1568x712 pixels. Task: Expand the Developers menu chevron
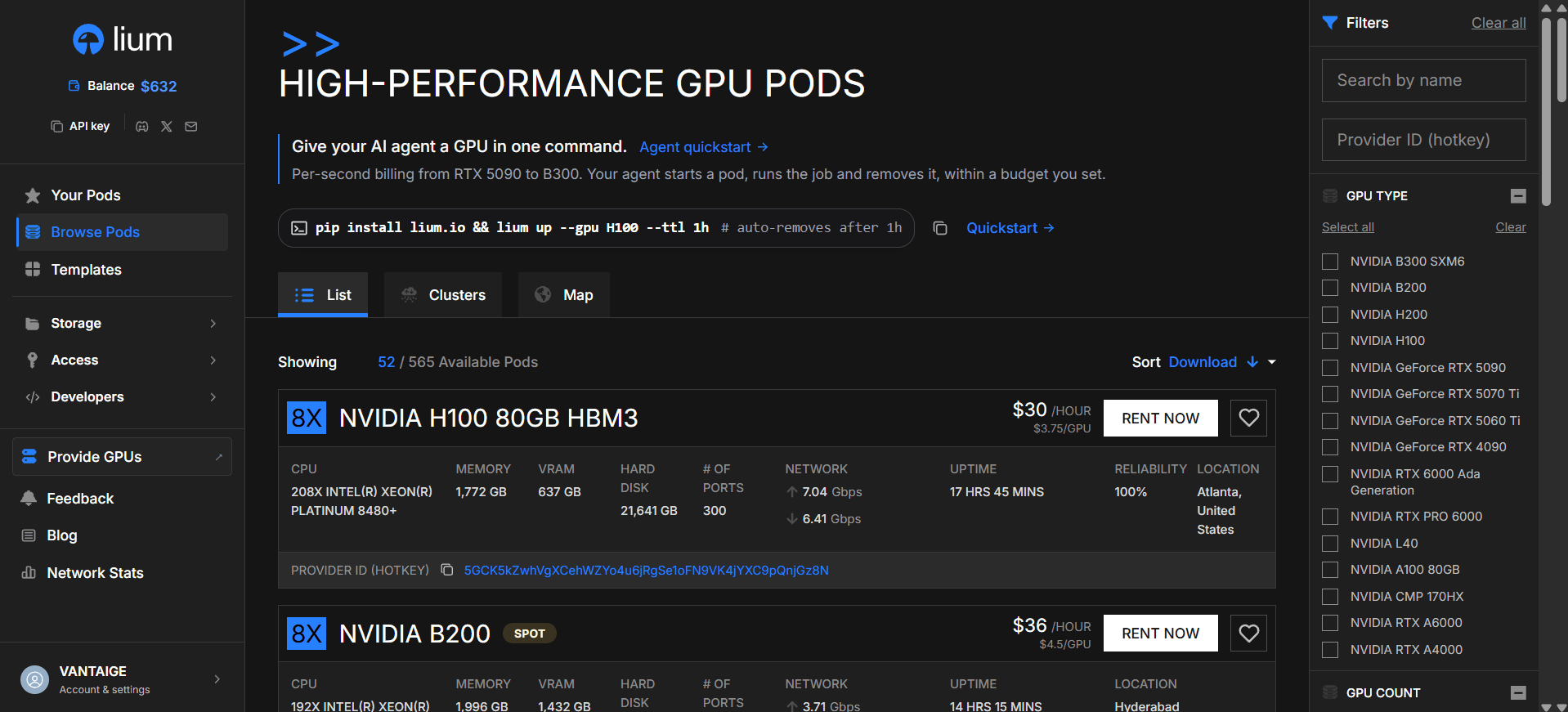click(213, 397)
